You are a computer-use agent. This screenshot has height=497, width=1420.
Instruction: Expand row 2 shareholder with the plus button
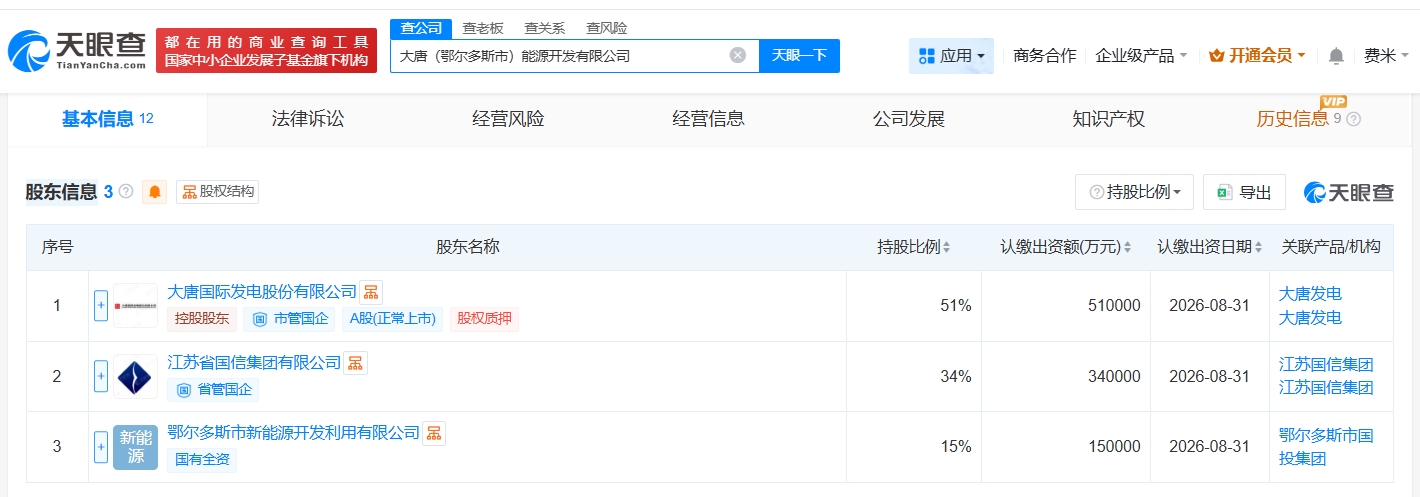pyautogui.click(x=101, y=376)
